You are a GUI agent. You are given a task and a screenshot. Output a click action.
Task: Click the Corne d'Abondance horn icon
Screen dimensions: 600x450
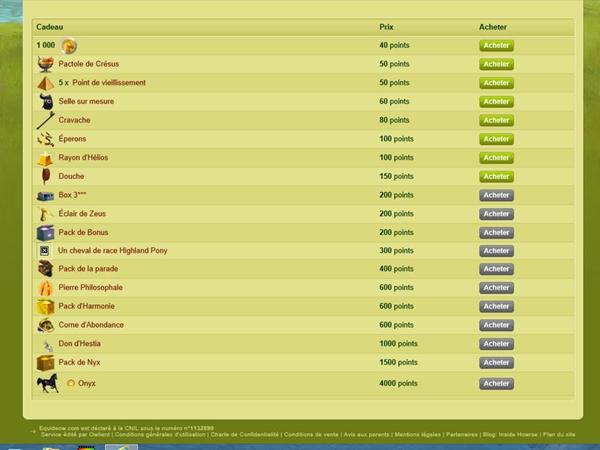[x=45, y=325]
